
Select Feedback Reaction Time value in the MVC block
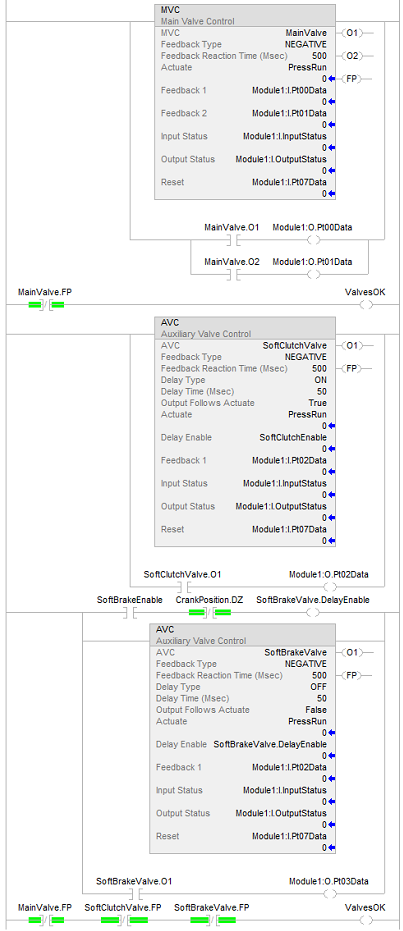319,56
